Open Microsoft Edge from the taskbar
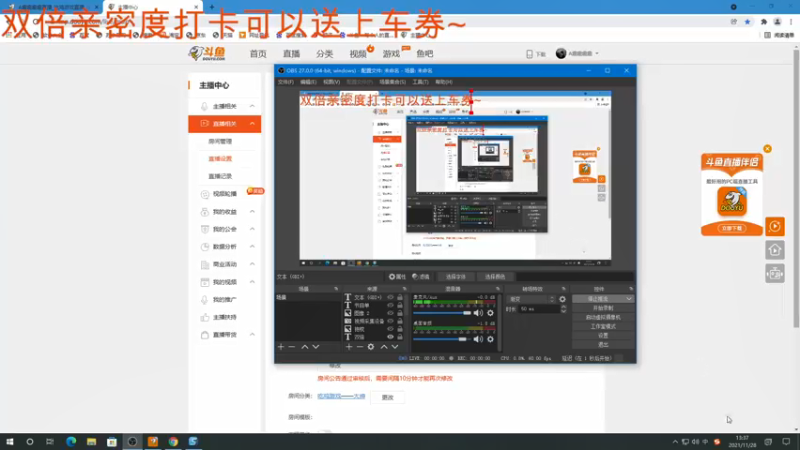 (x=71, y=441)
